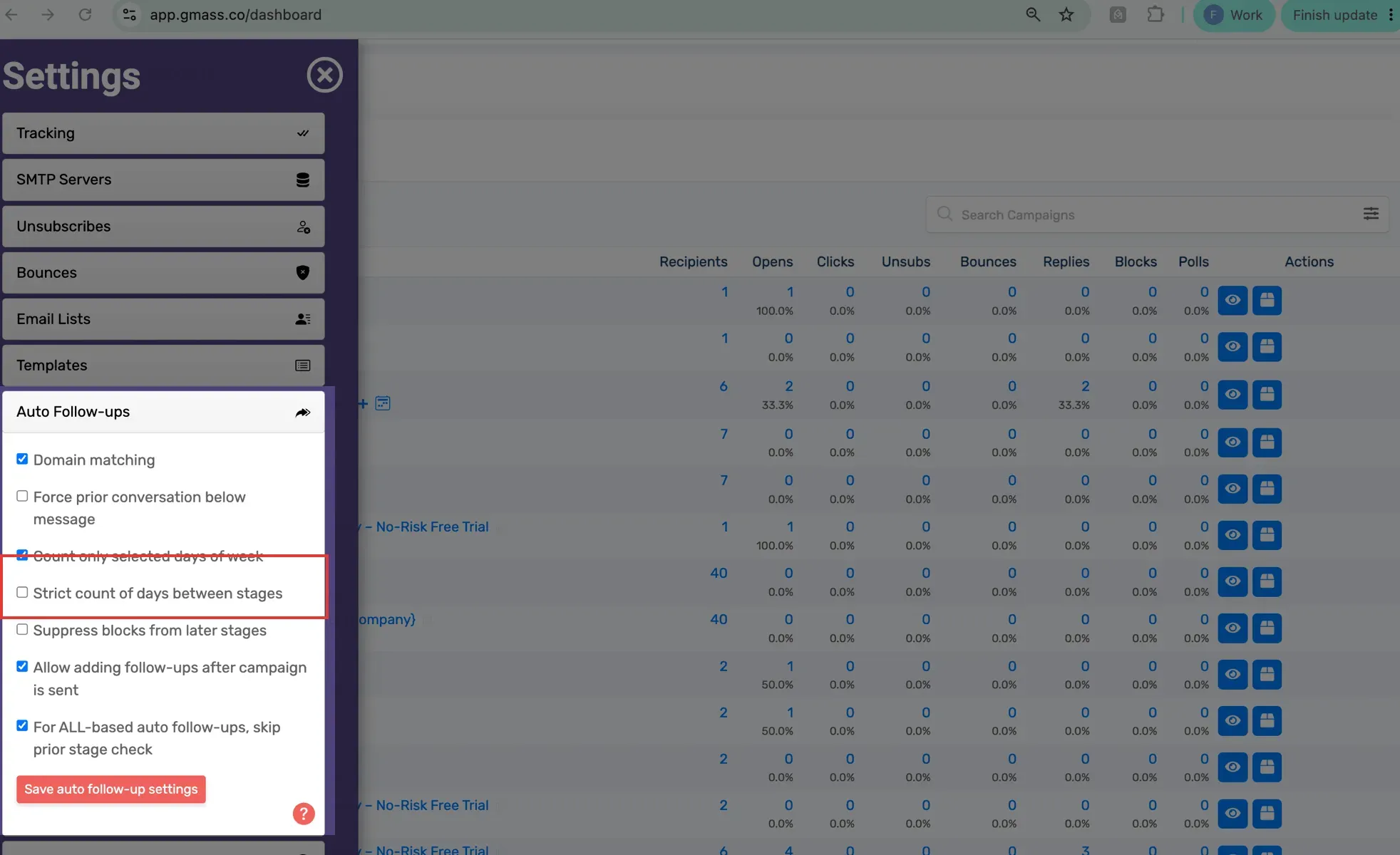Uncheck Allow adding follow-ups after campaign is sent
Image resolution: width=1400 pixels, height=855 pixels.
(22, 666)
